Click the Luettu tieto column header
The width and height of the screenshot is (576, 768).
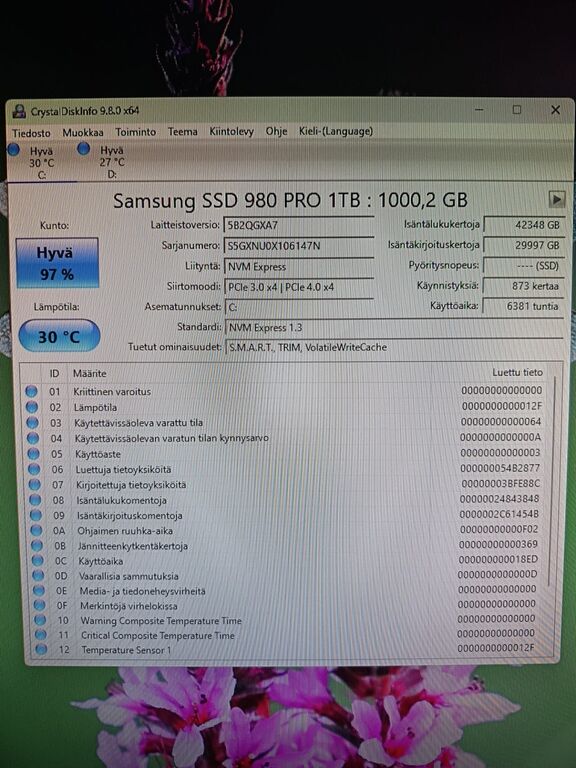click(x=517, y=373)
